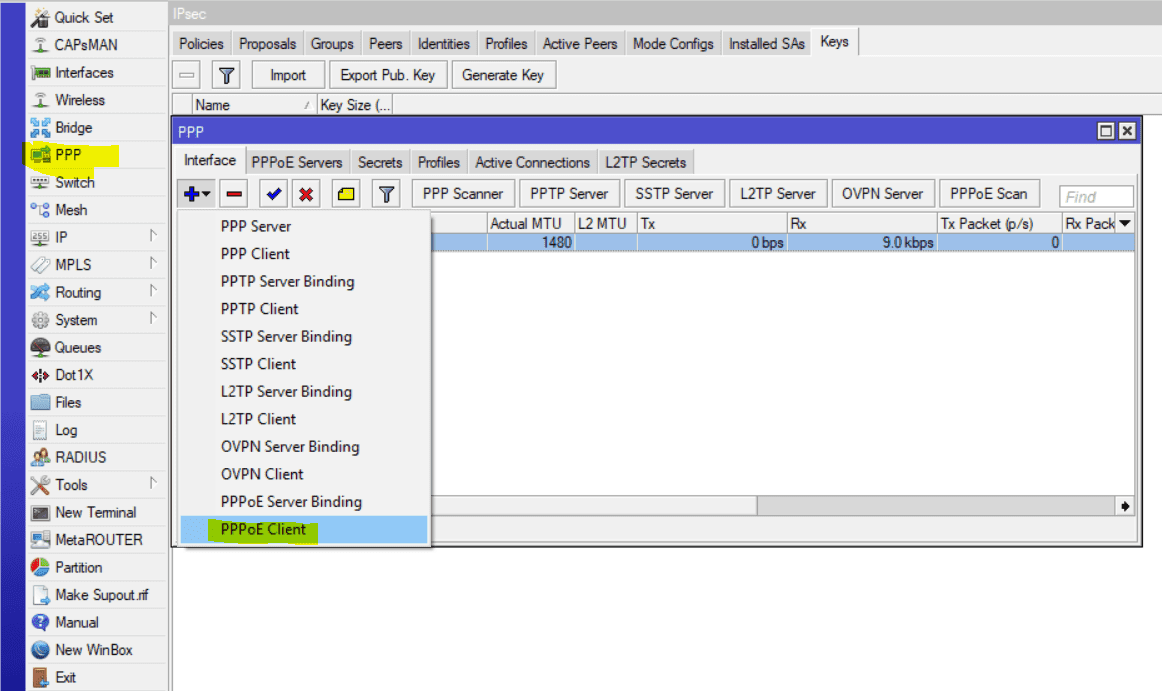1162x691 pixels.
Task: Click the Bridge sidebar entry
Action: 73,128
